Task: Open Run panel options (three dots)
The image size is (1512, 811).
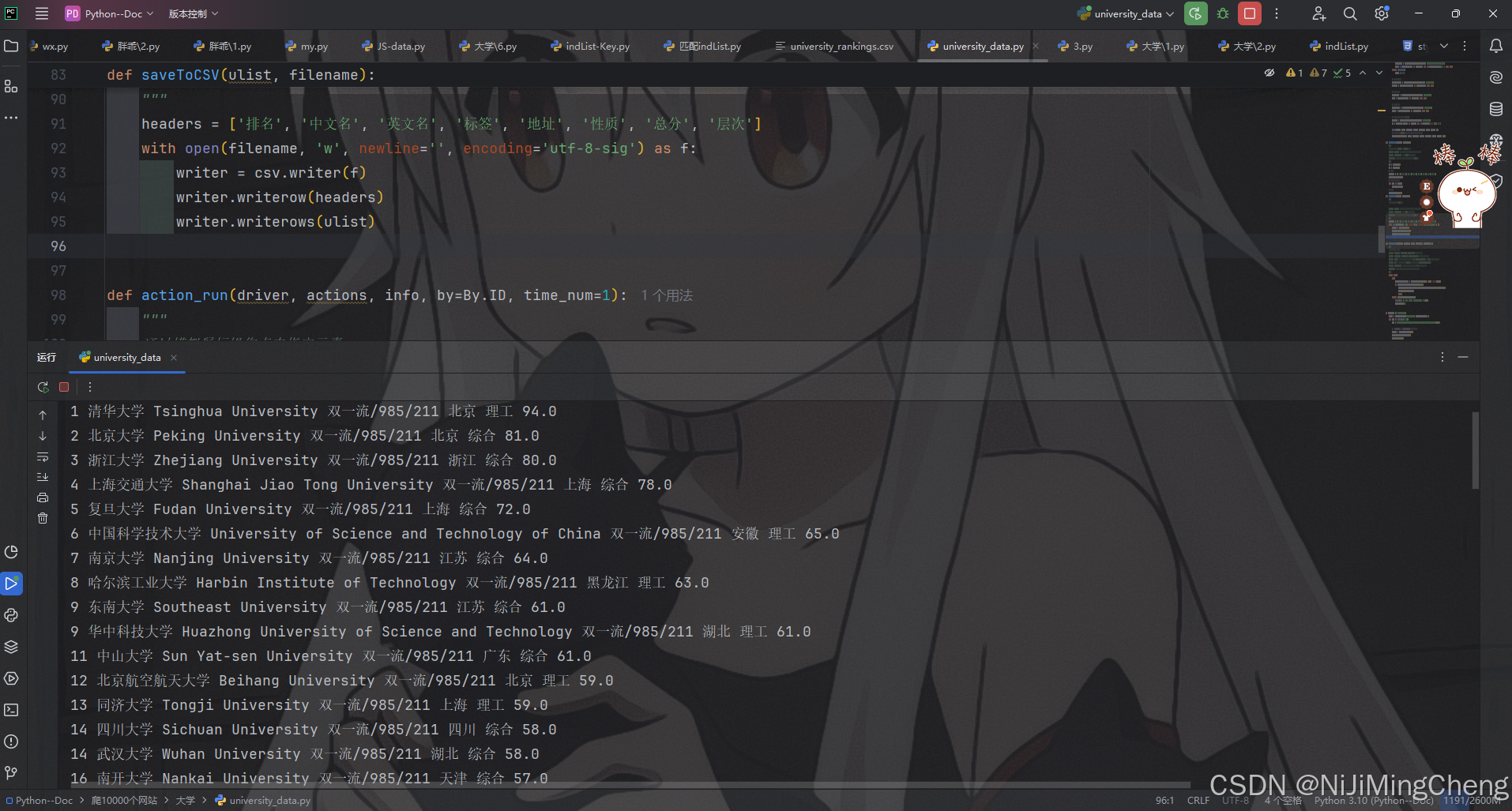Action: coord(1442,357)
